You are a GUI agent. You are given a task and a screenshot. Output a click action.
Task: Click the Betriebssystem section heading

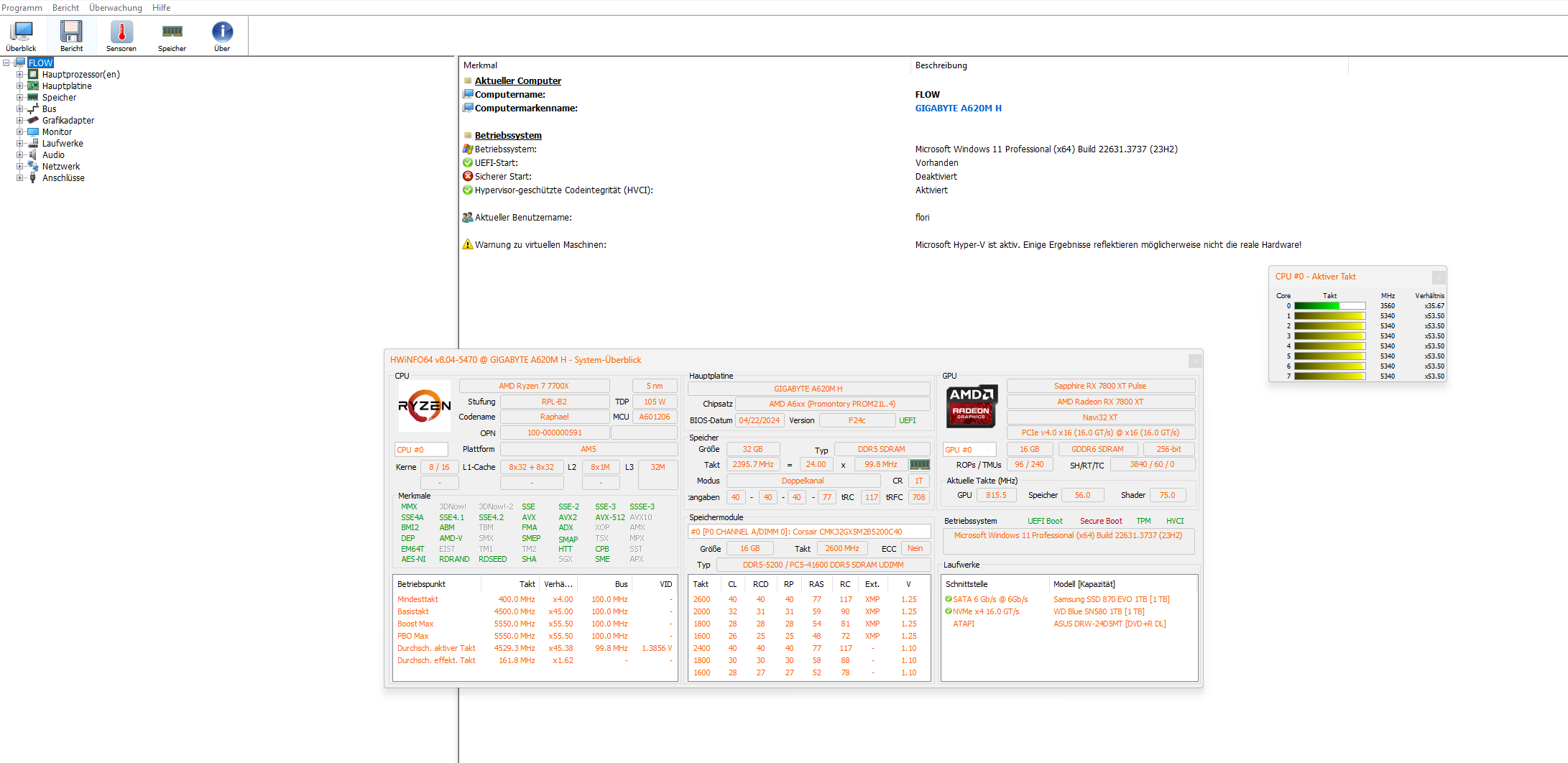coord(508,136)
